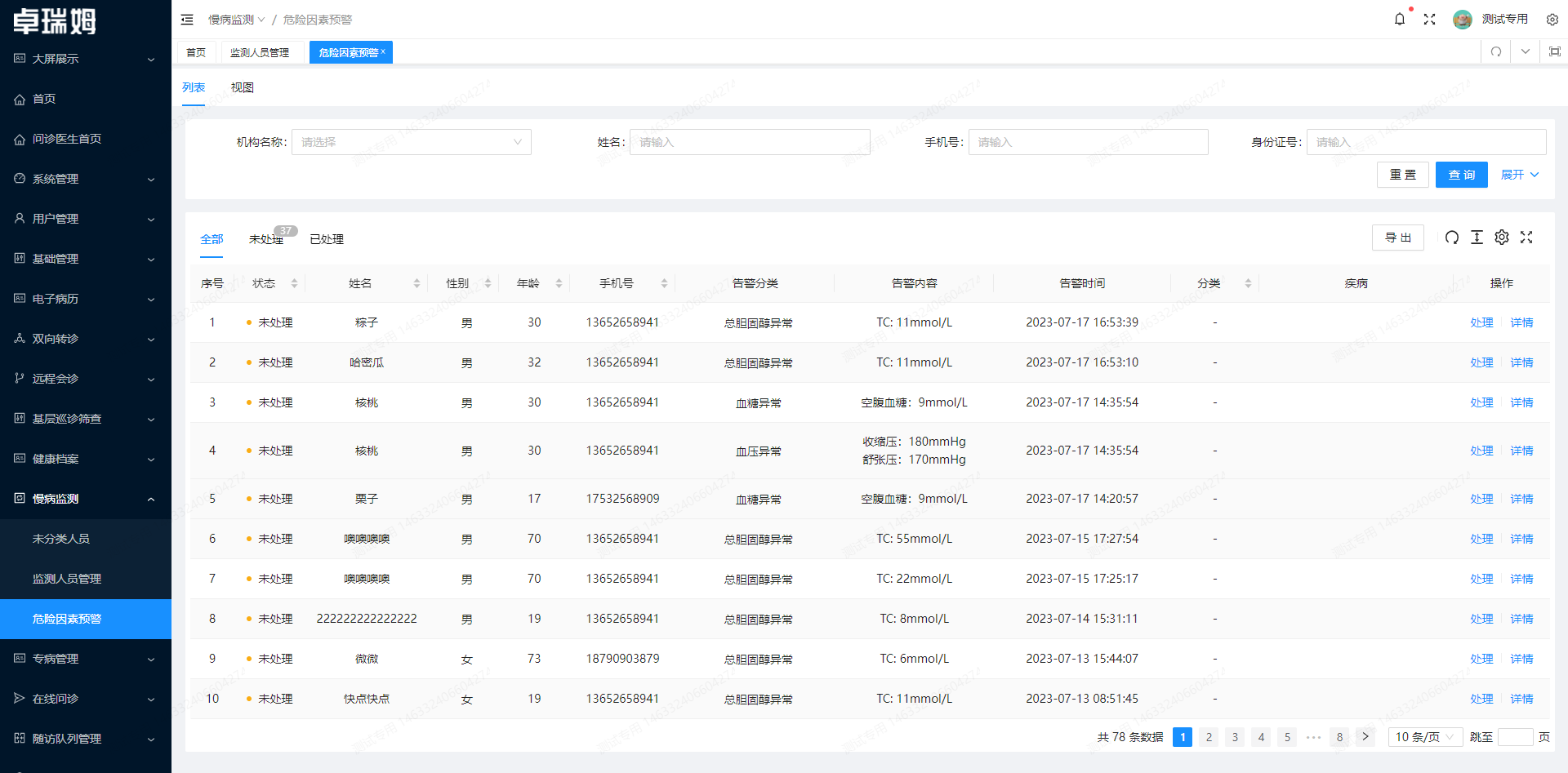Image resolution: width=1568 pixels, height=773 pixels.
Task: Open 慢病监测 breadcrumb dropdown
Action: [x=237, y=20]
